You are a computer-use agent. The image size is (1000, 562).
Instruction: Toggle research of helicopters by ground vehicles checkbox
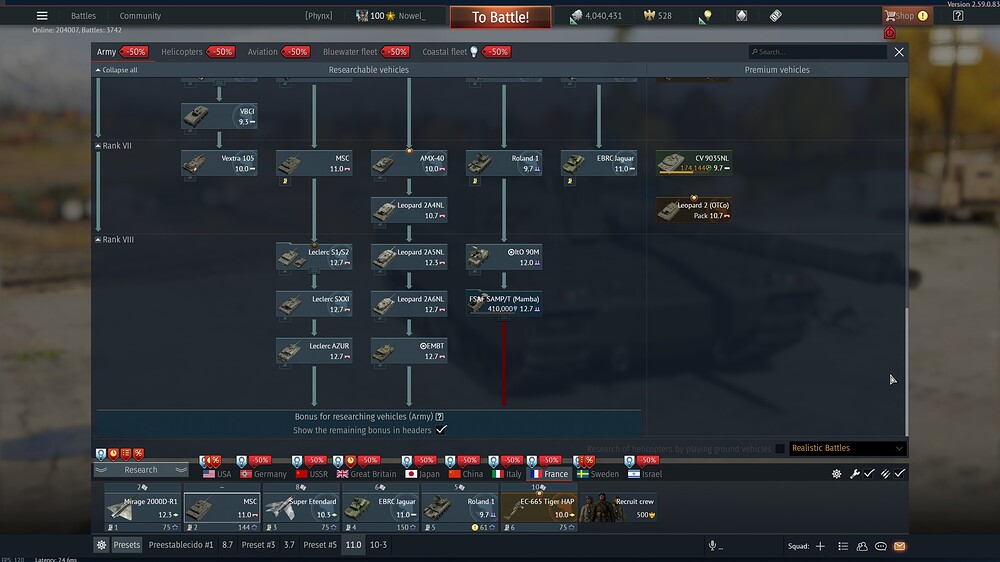tap(779, 448)
